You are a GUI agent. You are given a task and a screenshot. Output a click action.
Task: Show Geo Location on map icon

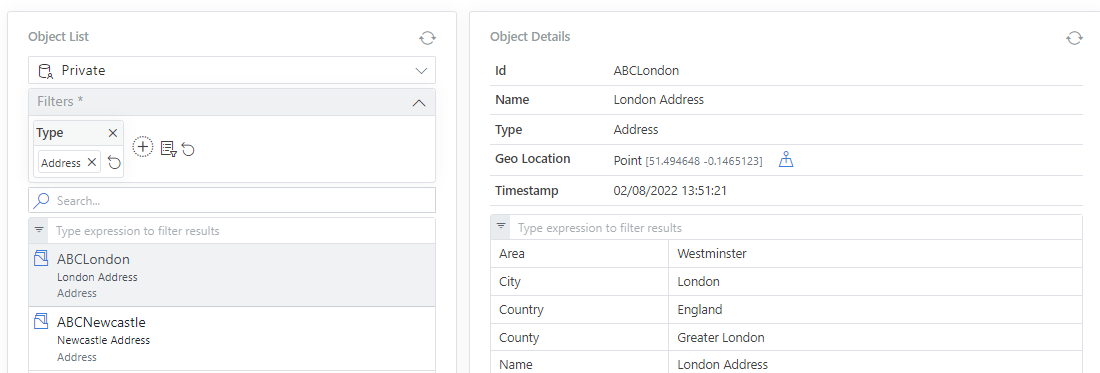pos(786,161)
